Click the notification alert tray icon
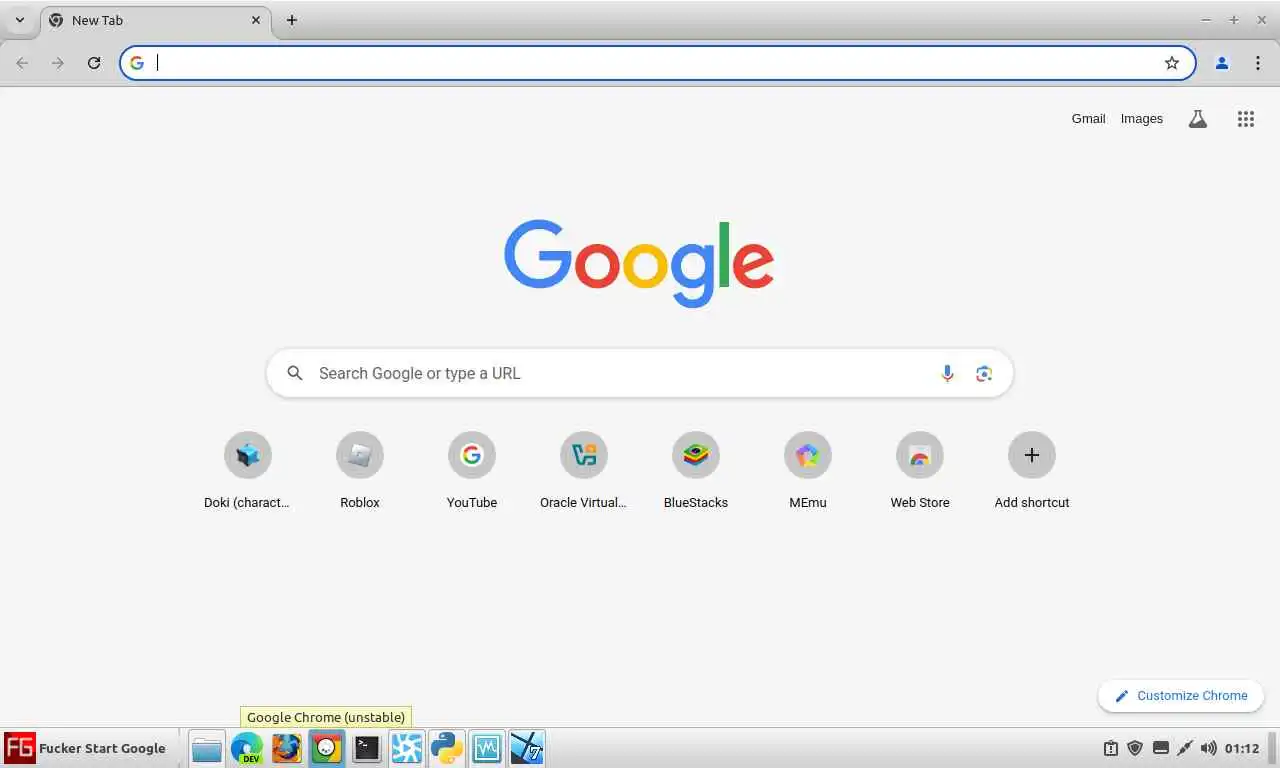 point(1110,748)
